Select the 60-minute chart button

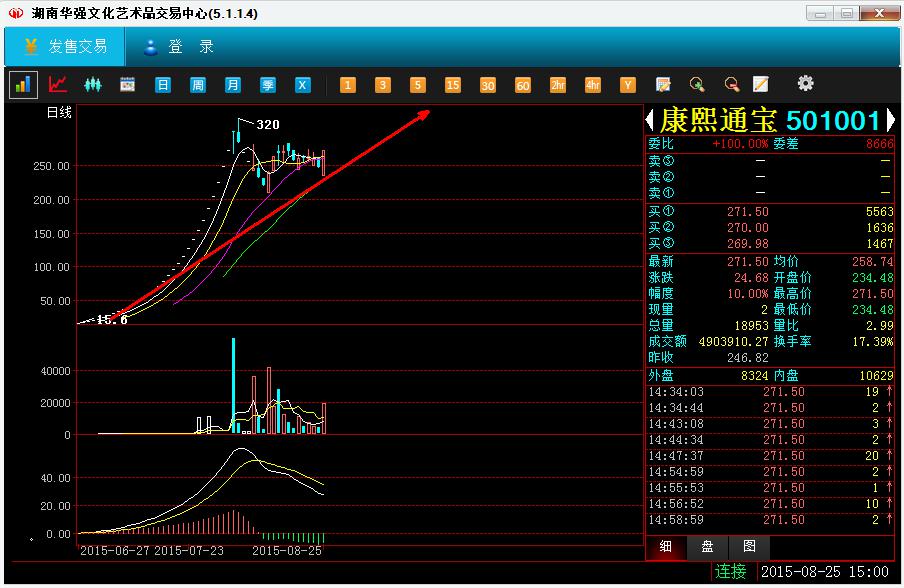coord(523,85)
